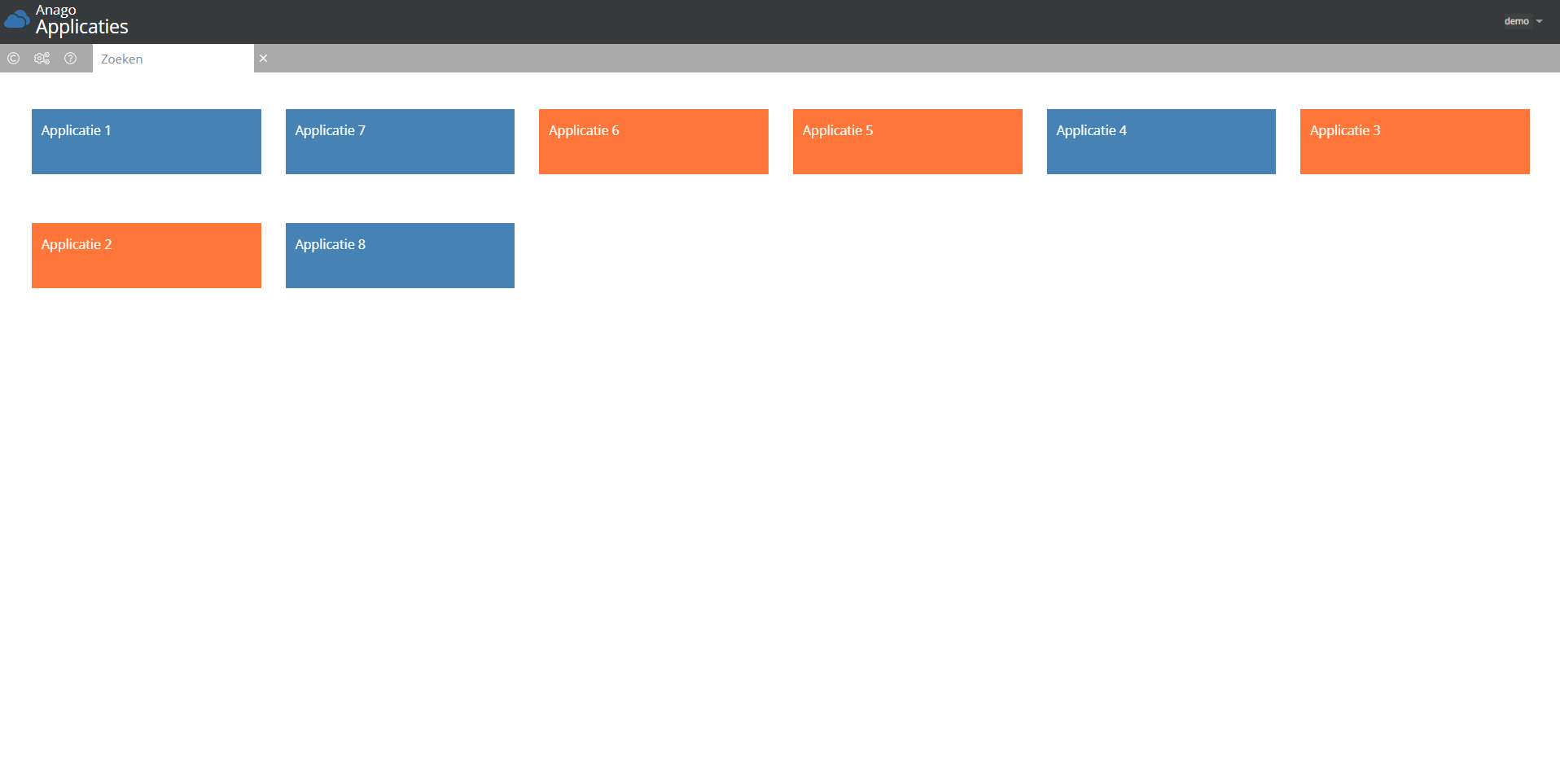The width and height of the screenshot is (1560, 784).
Task: Click the copyright info icon
Action: (13, 59)
